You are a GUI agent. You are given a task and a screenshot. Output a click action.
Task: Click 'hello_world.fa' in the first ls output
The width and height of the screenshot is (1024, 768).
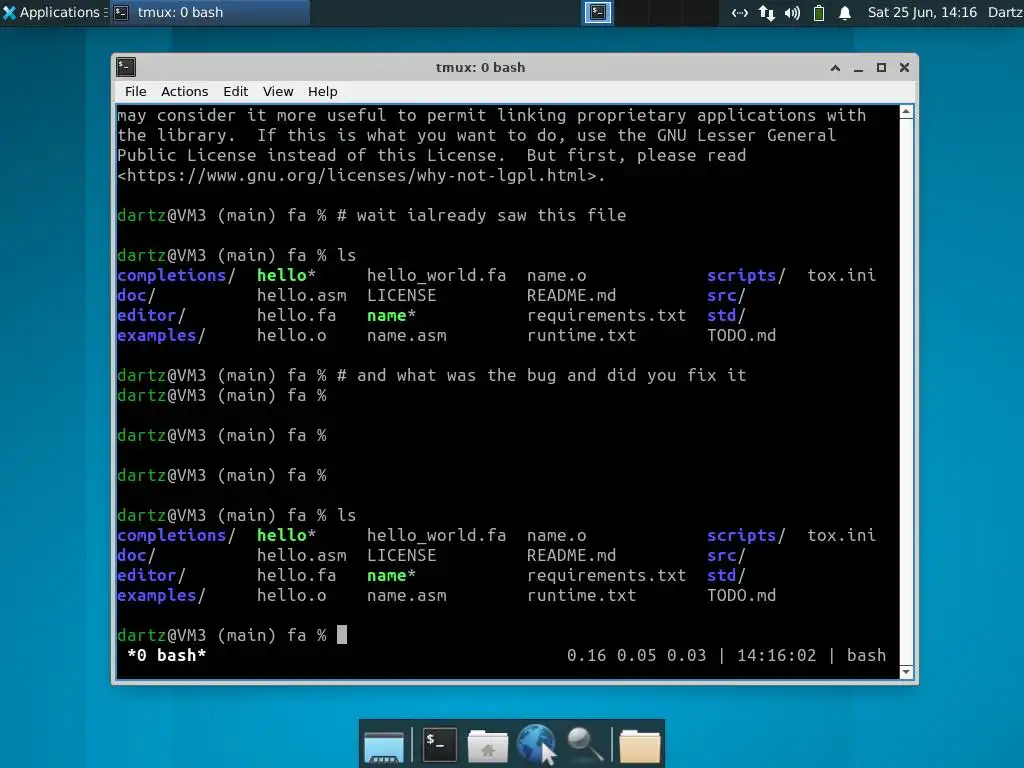pos(436,276)
